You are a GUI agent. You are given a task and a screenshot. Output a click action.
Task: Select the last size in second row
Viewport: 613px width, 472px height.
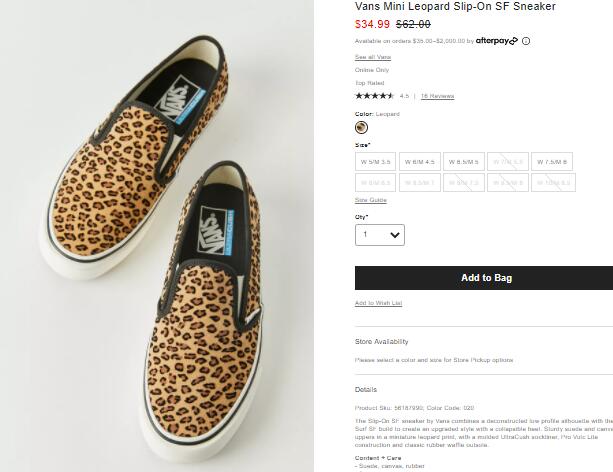550,183
